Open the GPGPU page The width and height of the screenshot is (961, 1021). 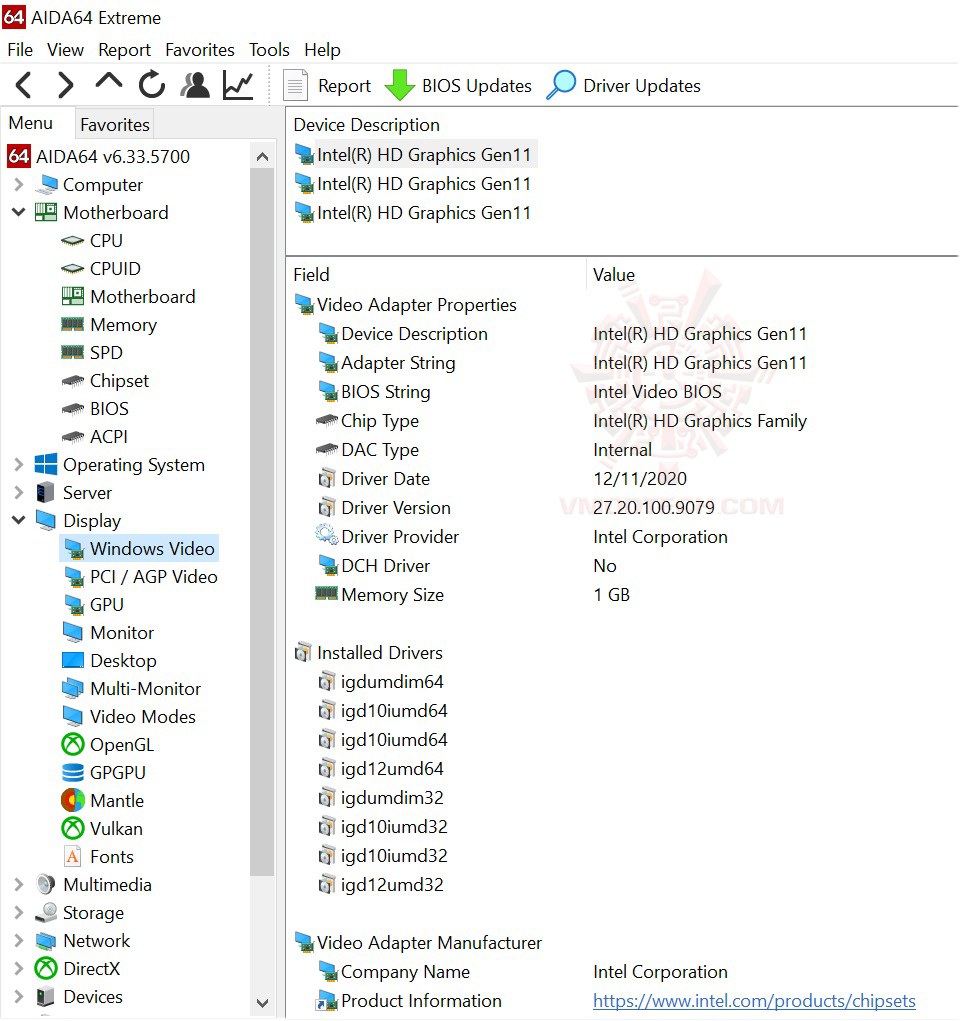(x=104, y=773)
